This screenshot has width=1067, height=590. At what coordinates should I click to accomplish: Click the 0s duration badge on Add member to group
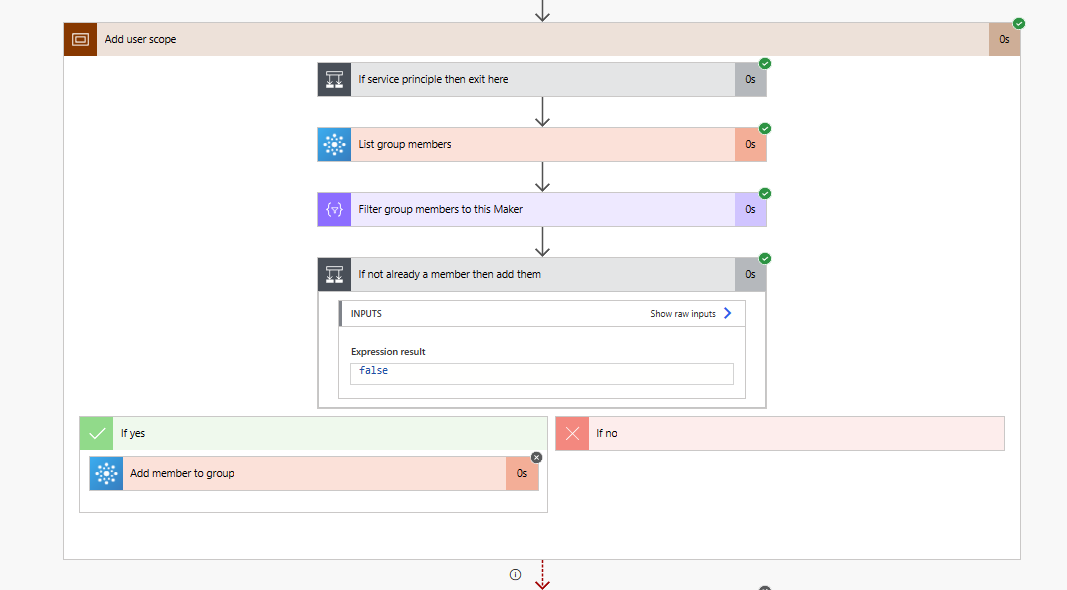(x=521, y=473)
